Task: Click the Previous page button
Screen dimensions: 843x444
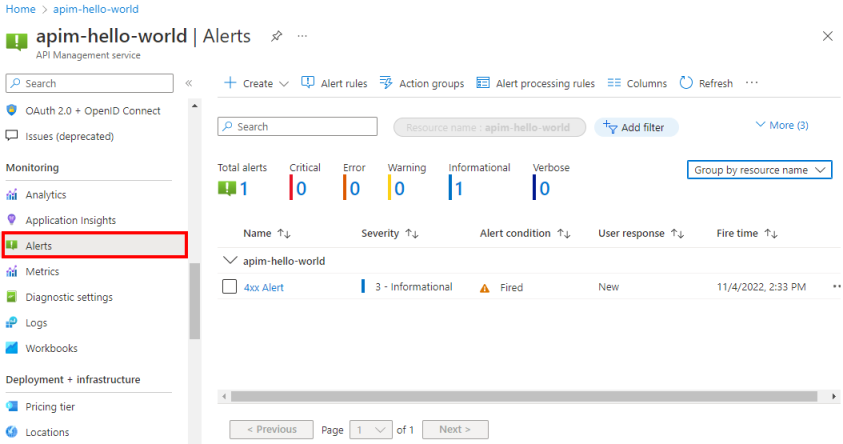Action: (x=272, y=429)
